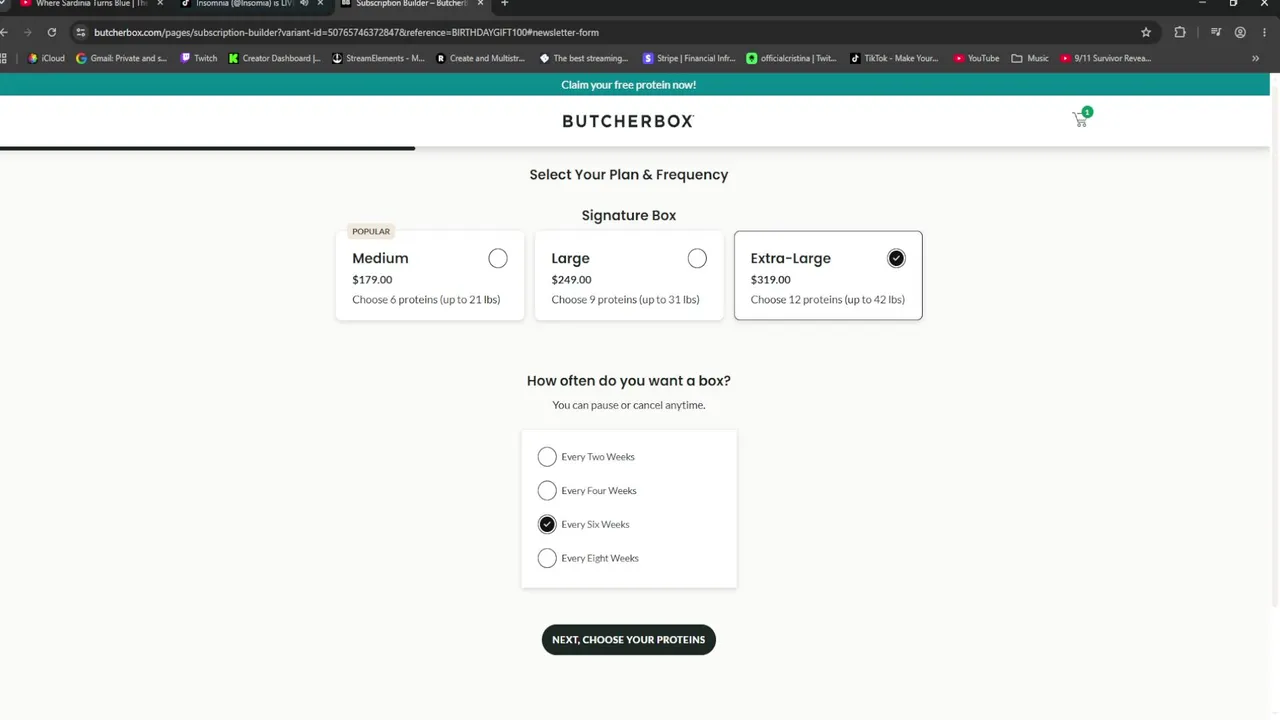The image size is (1280, 720).
Task: Choose Every Two Weeks frequency
Action: click(547, 457)
